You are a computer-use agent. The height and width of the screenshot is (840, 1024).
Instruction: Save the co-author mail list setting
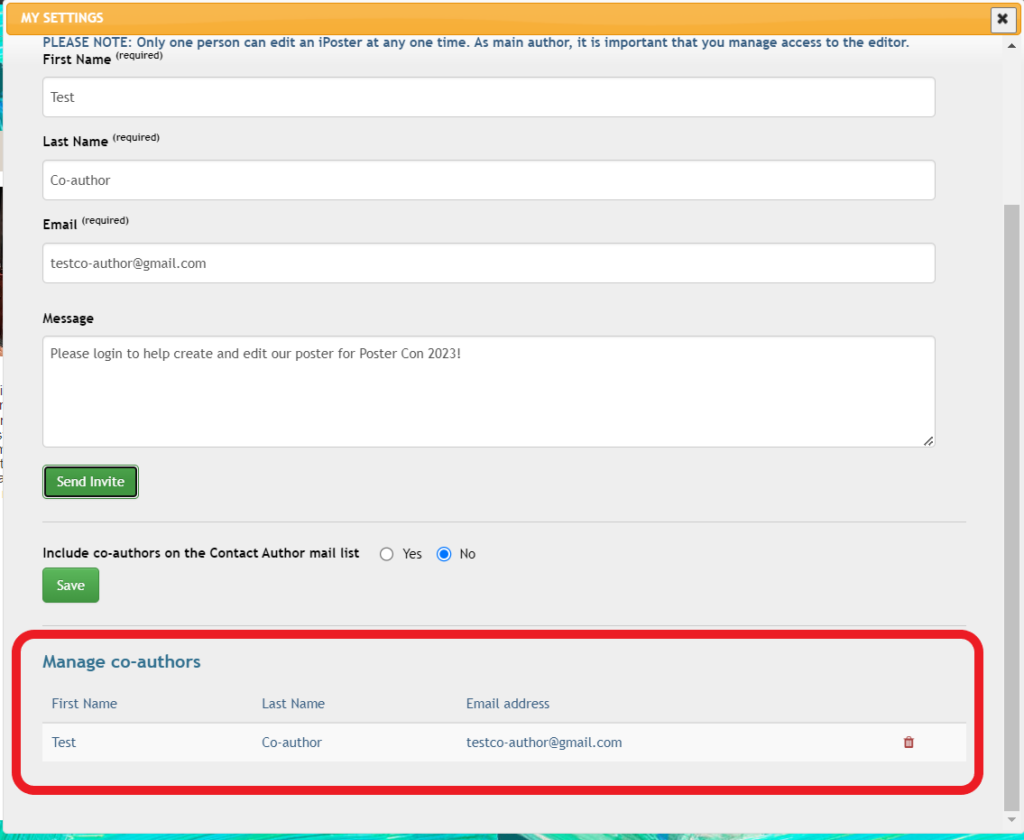pos(70,585)
